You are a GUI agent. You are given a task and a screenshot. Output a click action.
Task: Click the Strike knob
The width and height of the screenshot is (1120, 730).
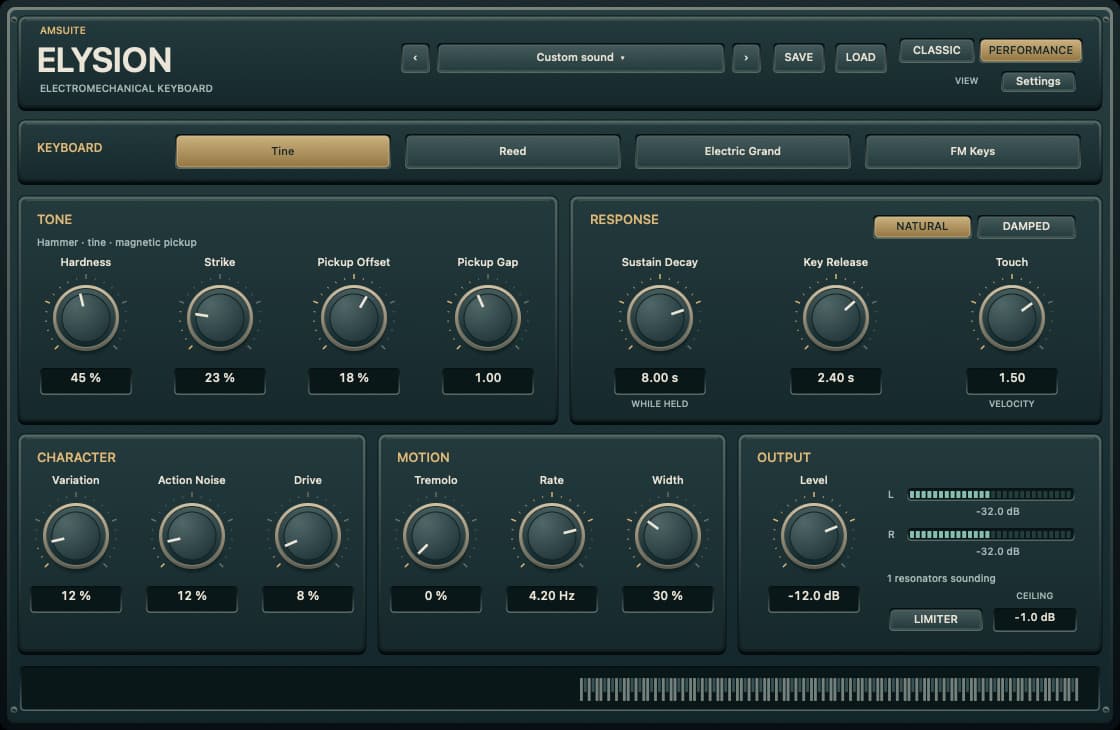(x=220, y=318)
